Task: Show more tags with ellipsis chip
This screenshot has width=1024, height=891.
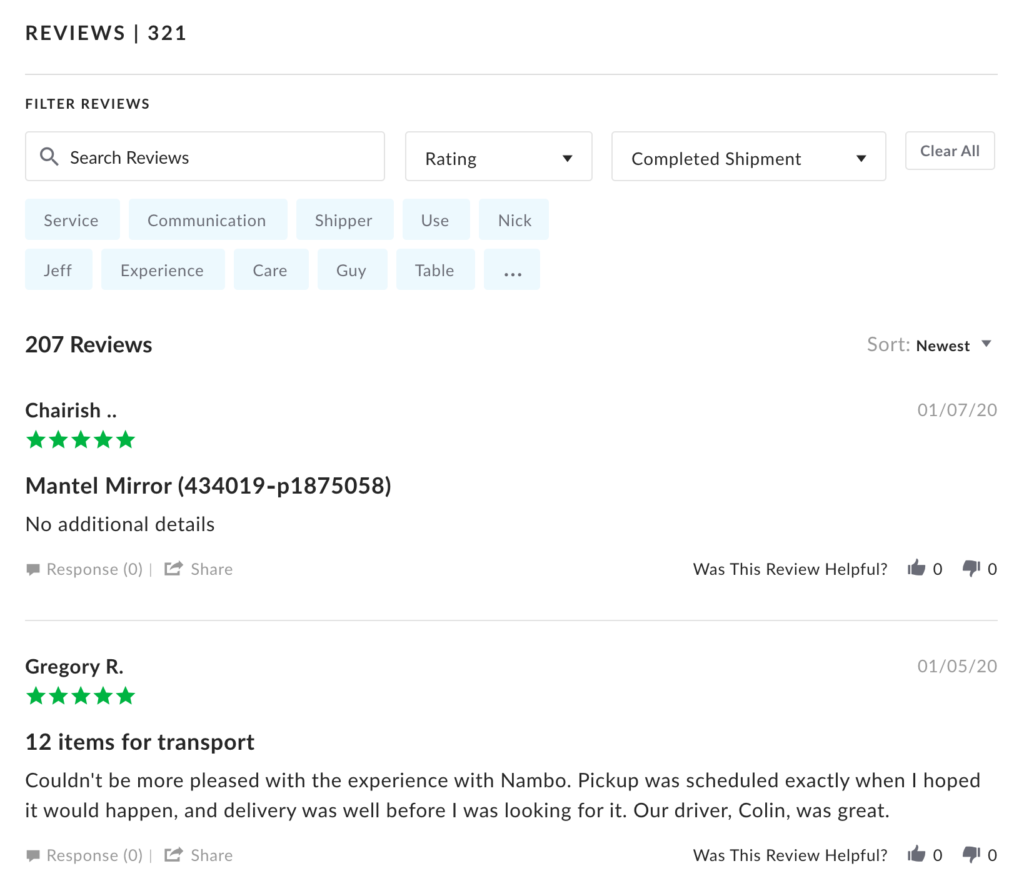Action: [x=512, y=270]
